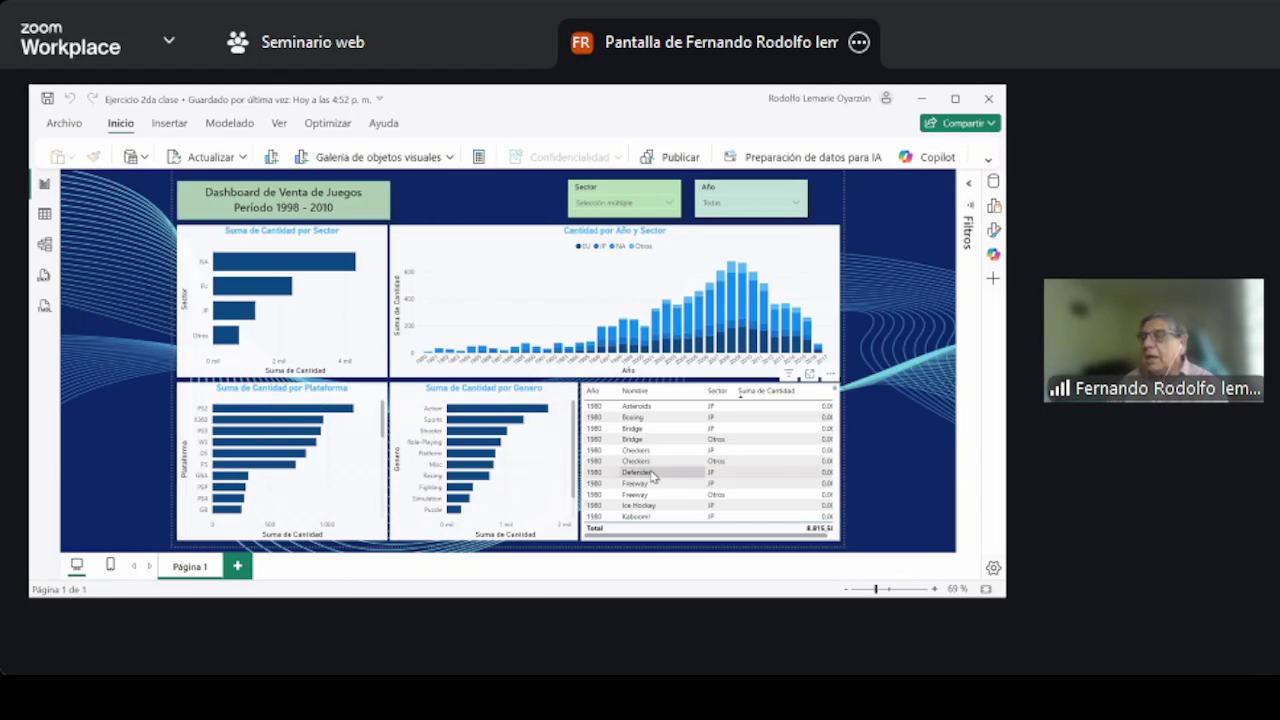Select desktop layout view
Image resolution: width=1280 pixels, height=720 pixels.
pyautogui.click(x=77, y=565)
